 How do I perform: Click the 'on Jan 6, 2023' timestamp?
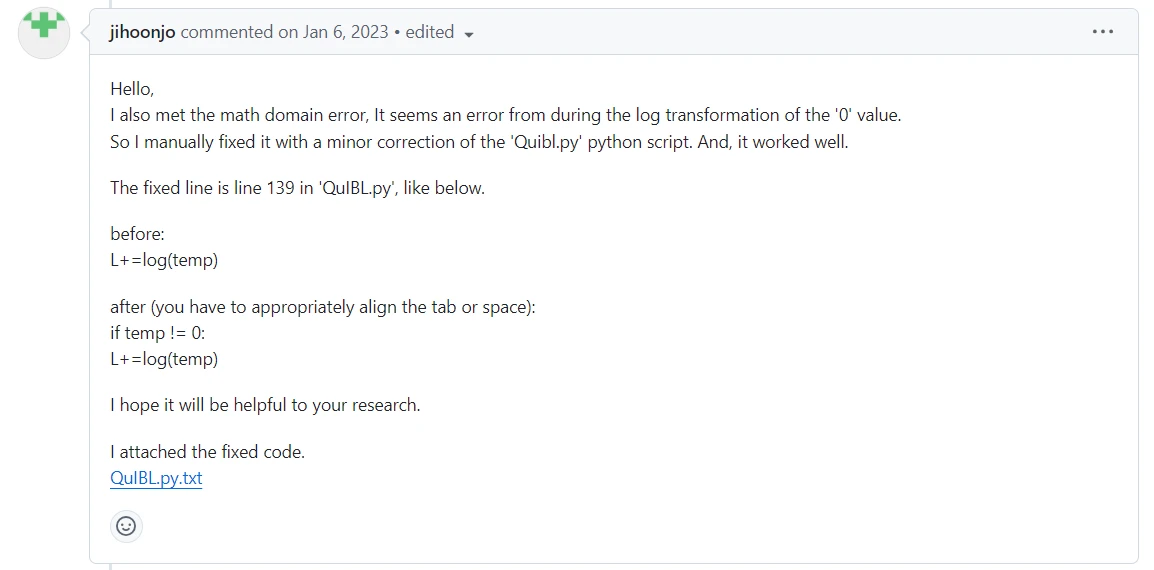tap(333, 32)
